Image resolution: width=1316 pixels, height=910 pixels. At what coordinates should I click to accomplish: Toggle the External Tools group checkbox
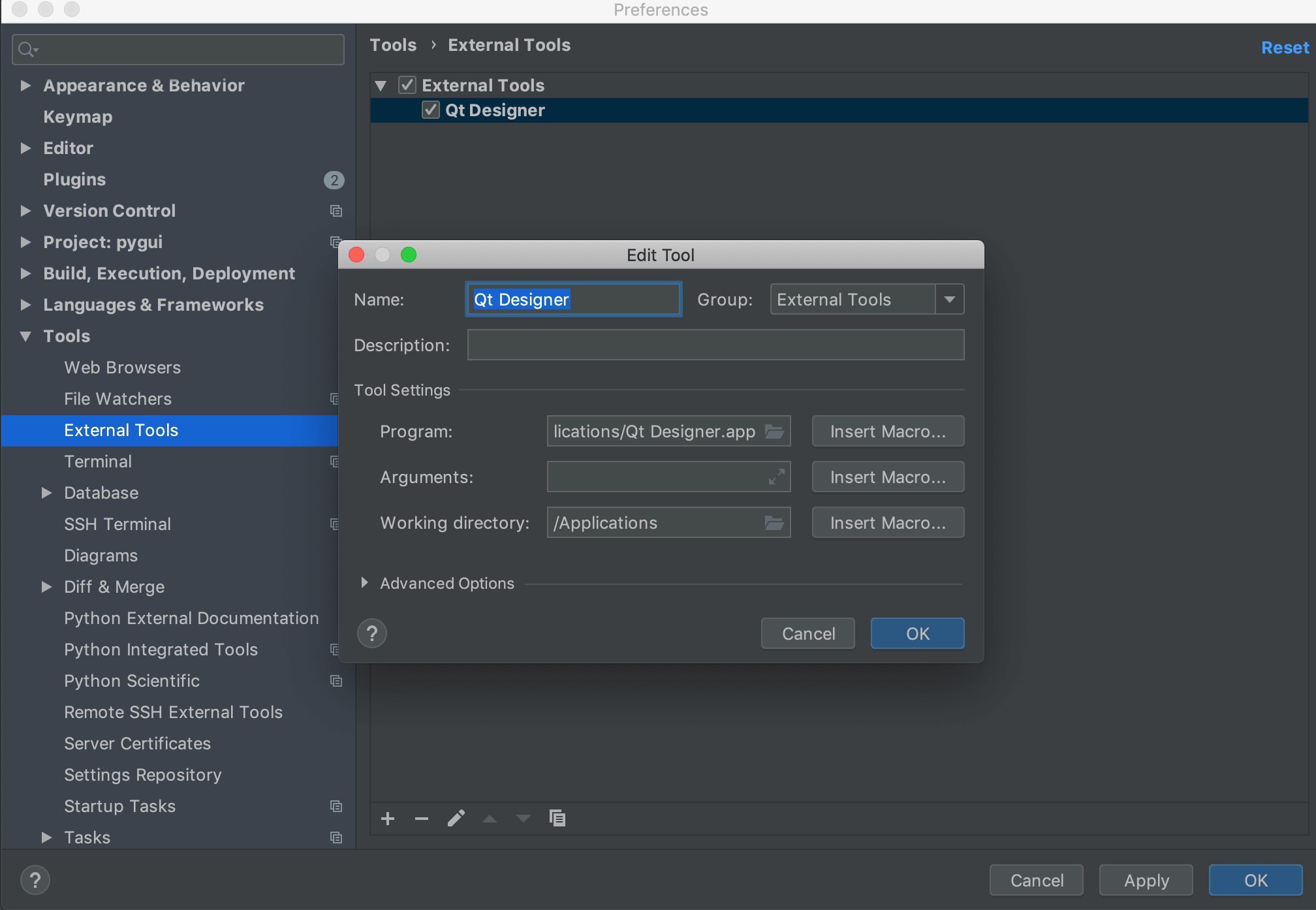point(407,85)
